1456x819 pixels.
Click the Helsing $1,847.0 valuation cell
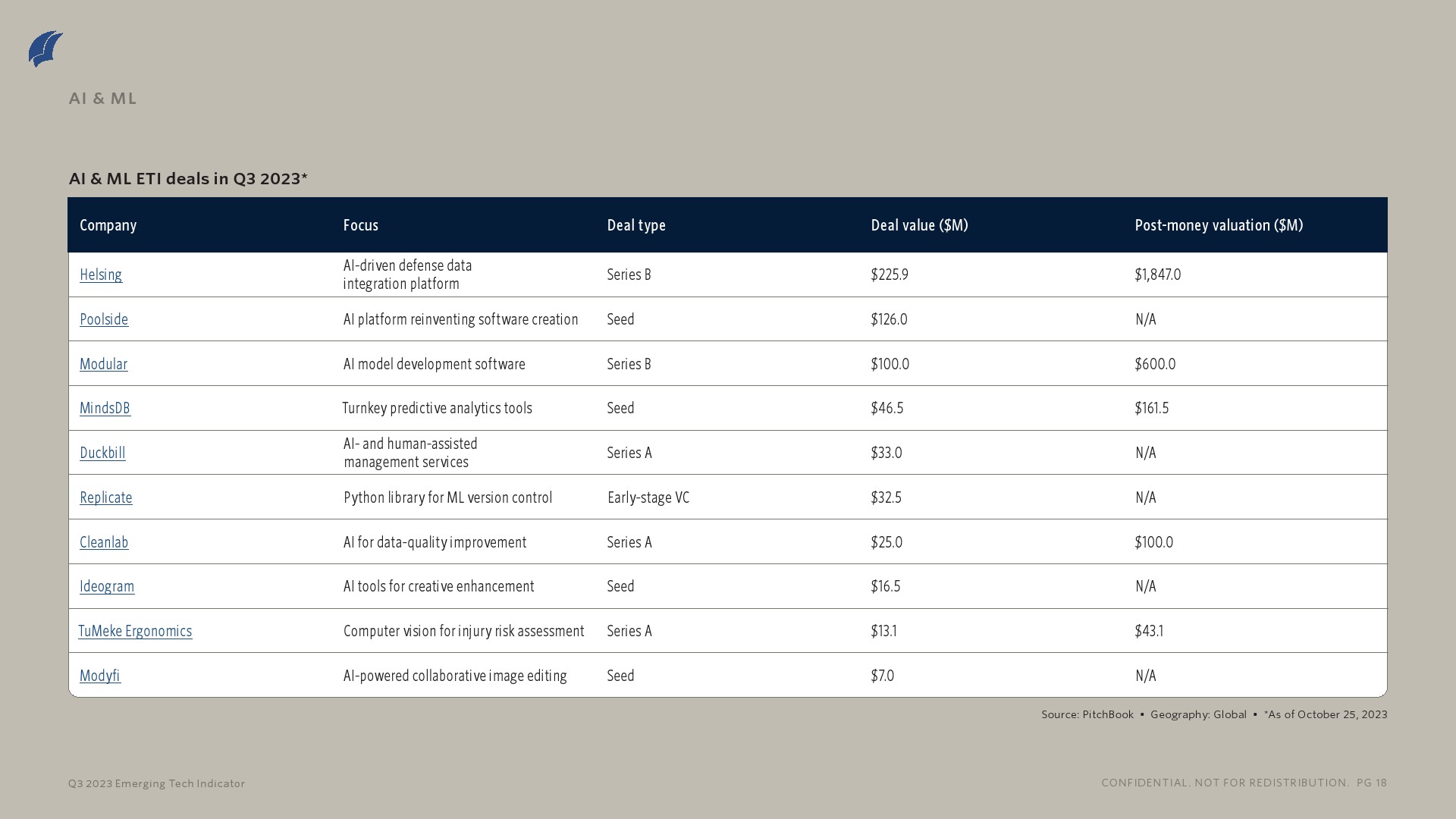point(1157,275)
